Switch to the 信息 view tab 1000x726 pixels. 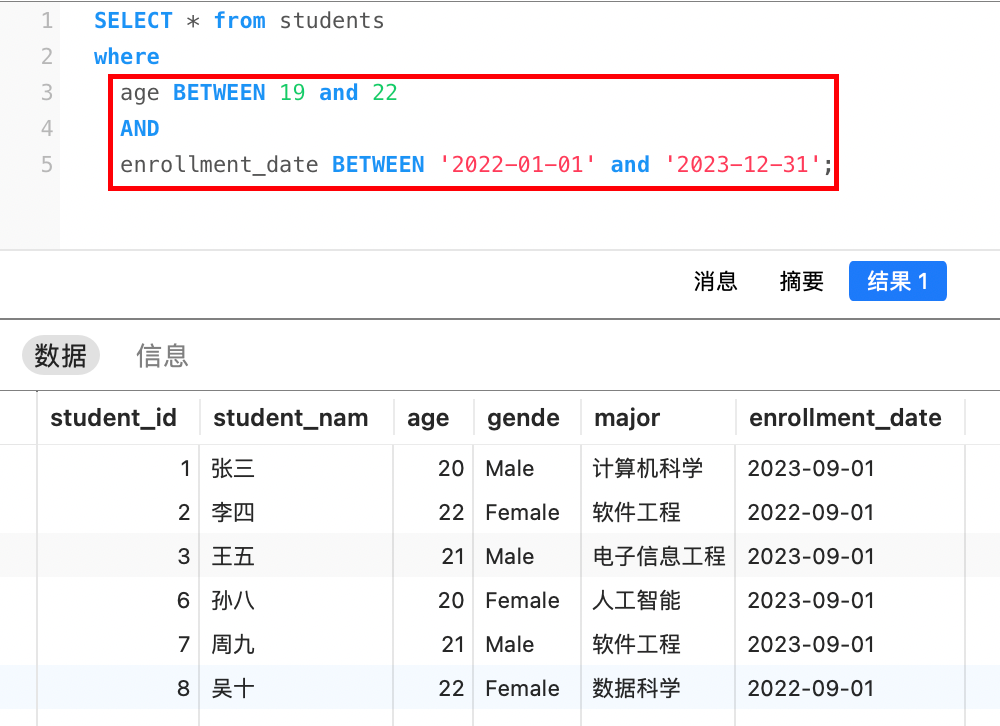[162, 355]
